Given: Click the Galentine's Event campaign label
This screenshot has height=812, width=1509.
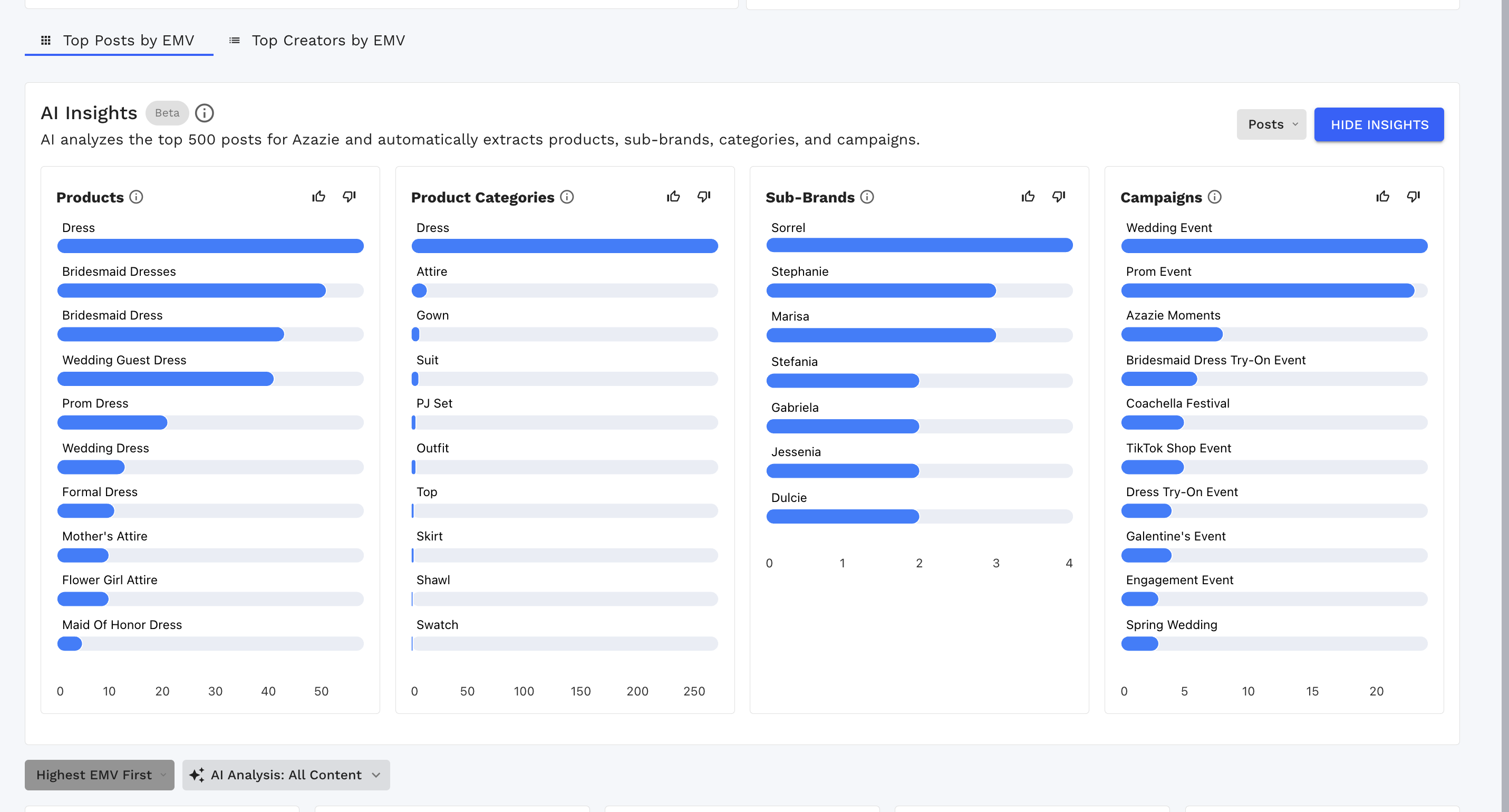Looking at the screenshot, I should tap(1176, 536).
